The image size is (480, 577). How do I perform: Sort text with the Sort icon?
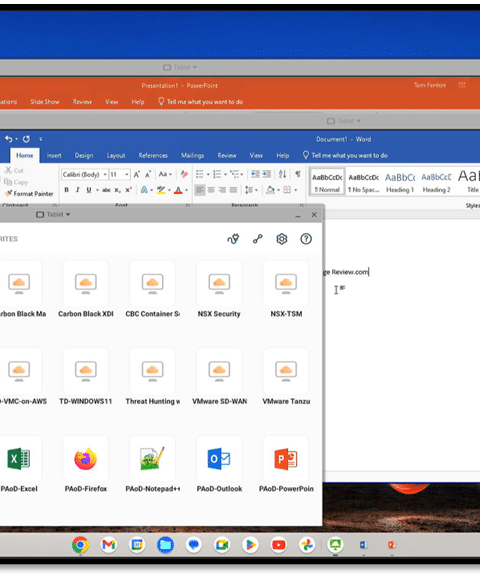(x=282, y=174)
